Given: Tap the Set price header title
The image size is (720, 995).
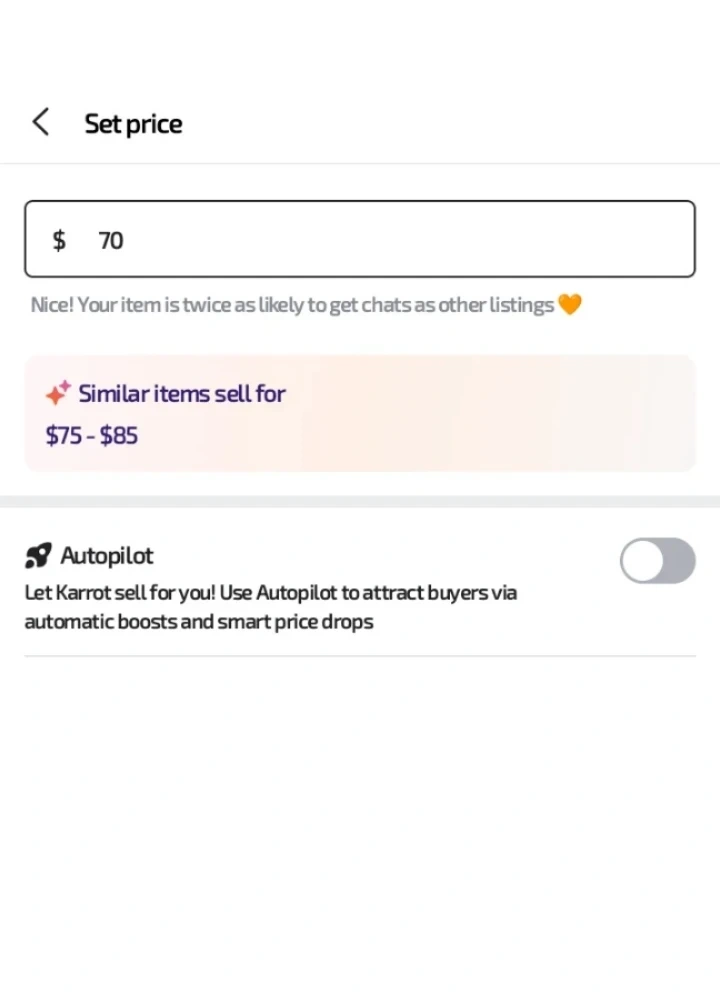Looking at the screenshot, I should pyautogui.click(x=133, y=124).
